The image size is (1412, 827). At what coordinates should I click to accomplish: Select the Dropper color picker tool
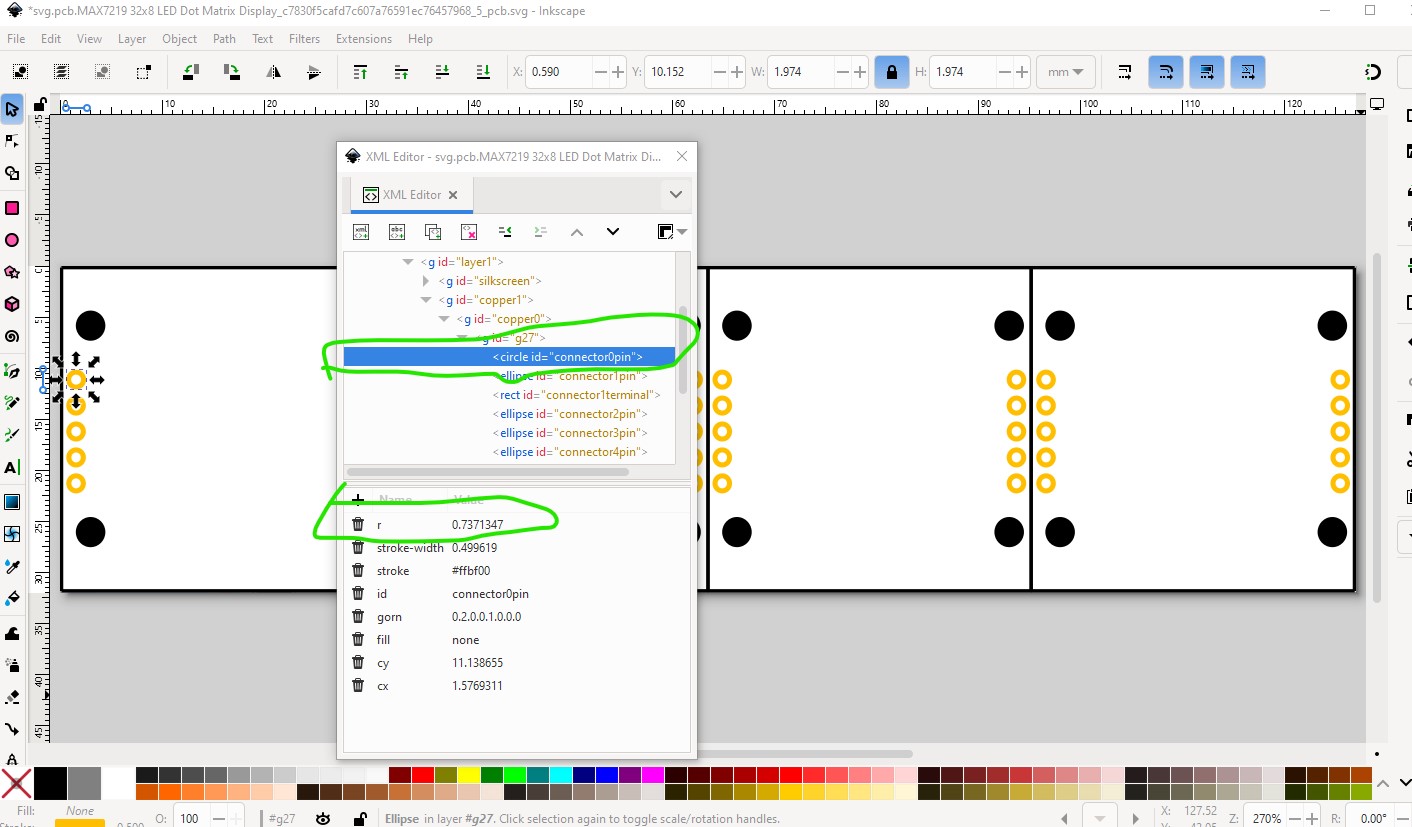click(12, 566)
